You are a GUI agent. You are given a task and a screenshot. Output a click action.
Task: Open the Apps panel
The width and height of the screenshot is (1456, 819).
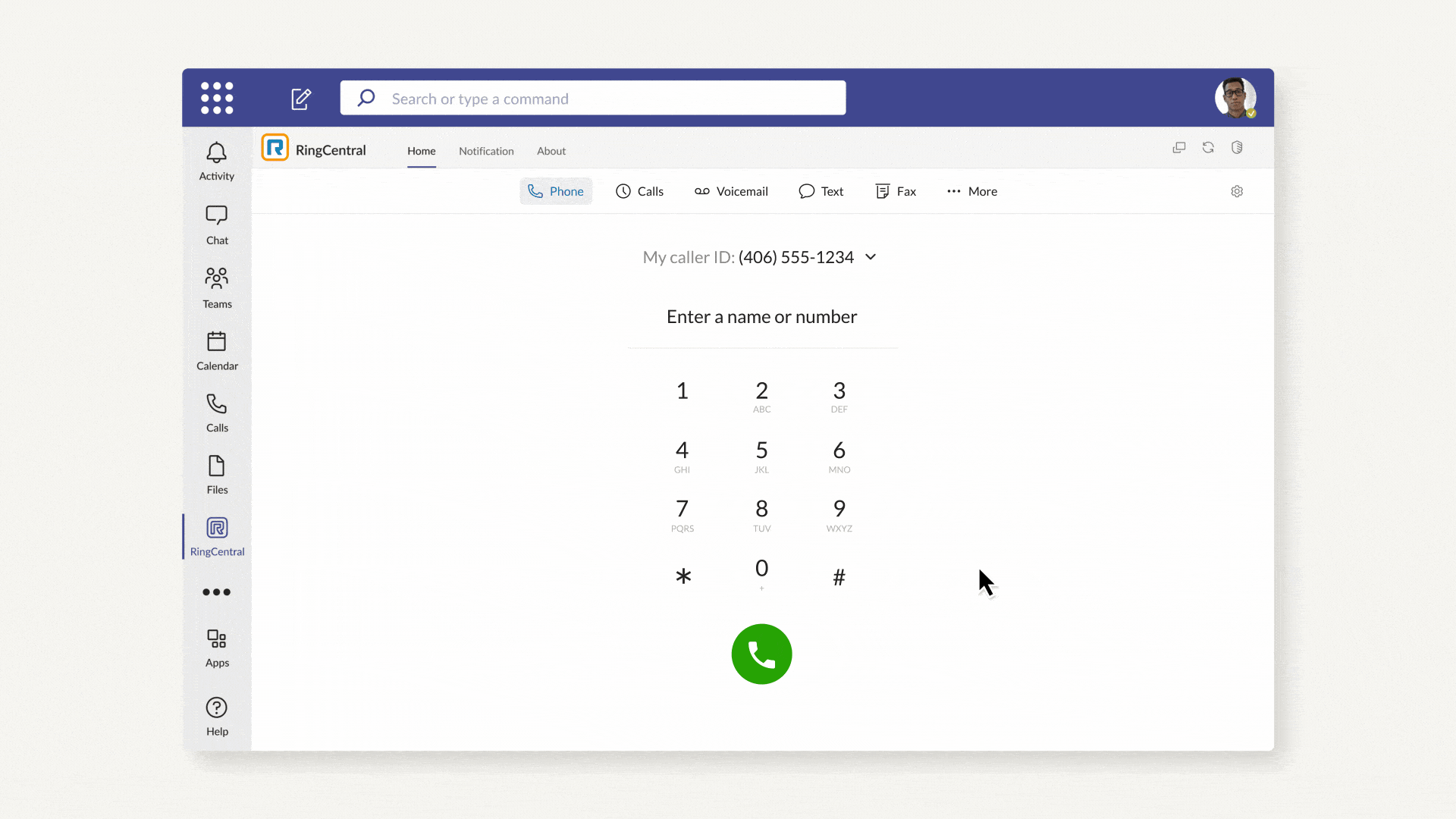pos(216,648)
